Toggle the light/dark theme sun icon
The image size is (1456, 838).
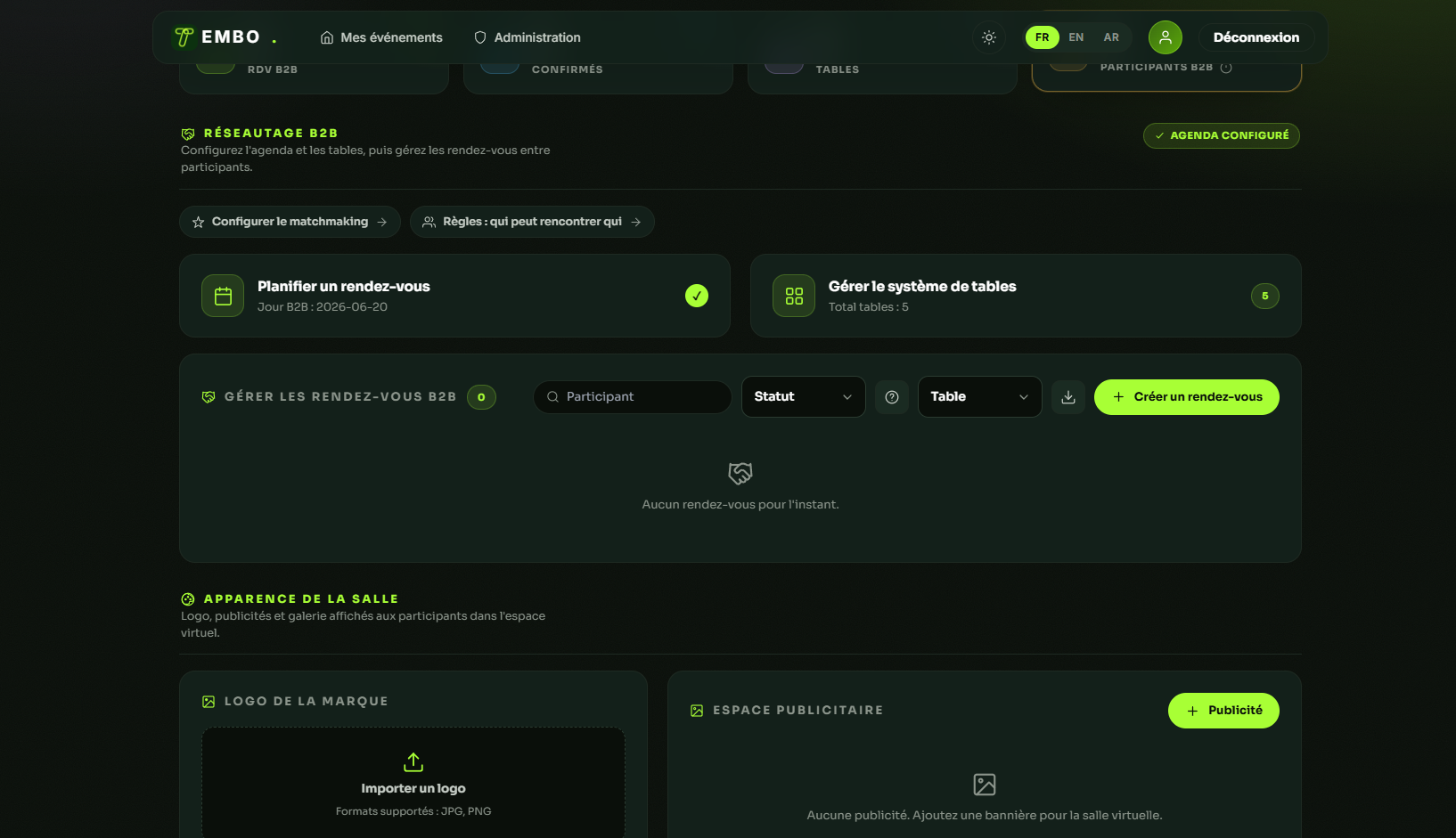989,37
